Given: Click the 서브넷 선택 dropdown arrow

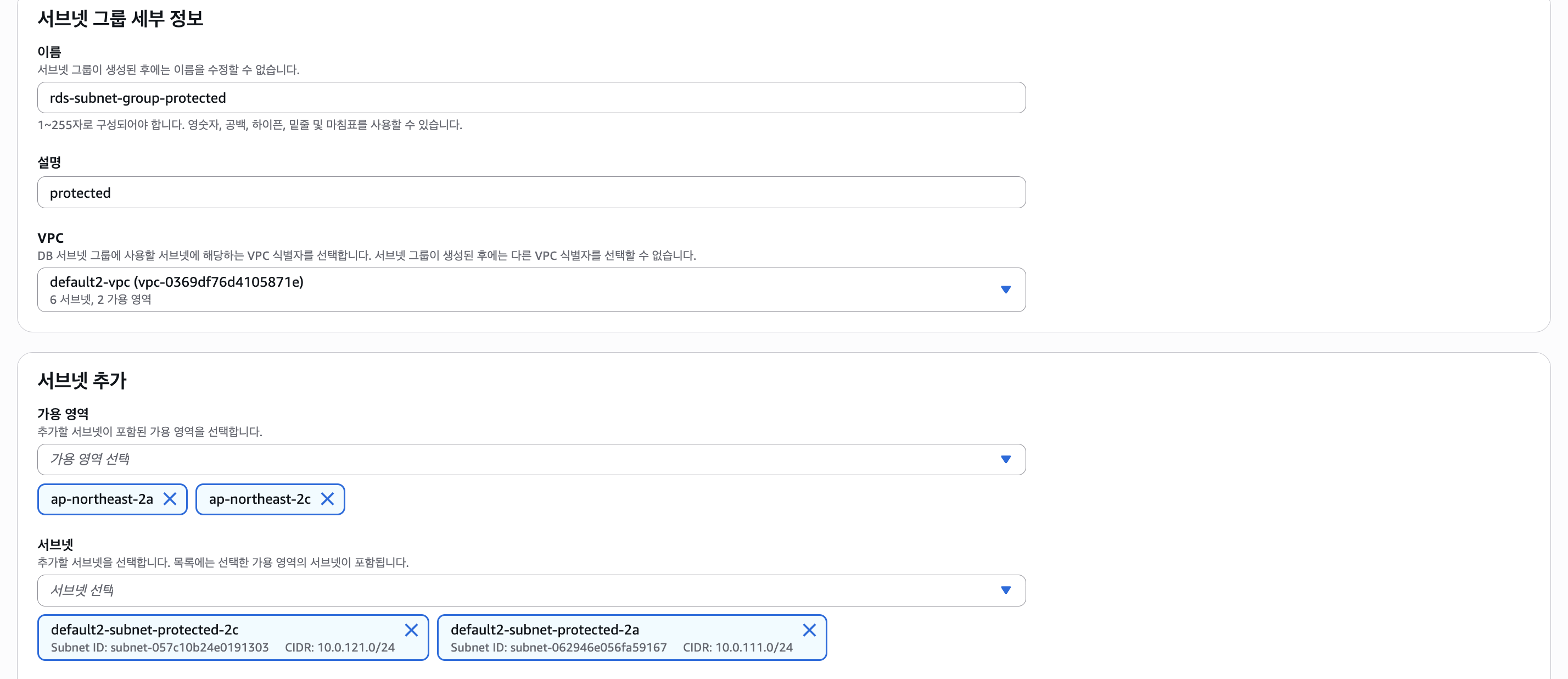Looking at the screenshot, I should (1006, 590).
